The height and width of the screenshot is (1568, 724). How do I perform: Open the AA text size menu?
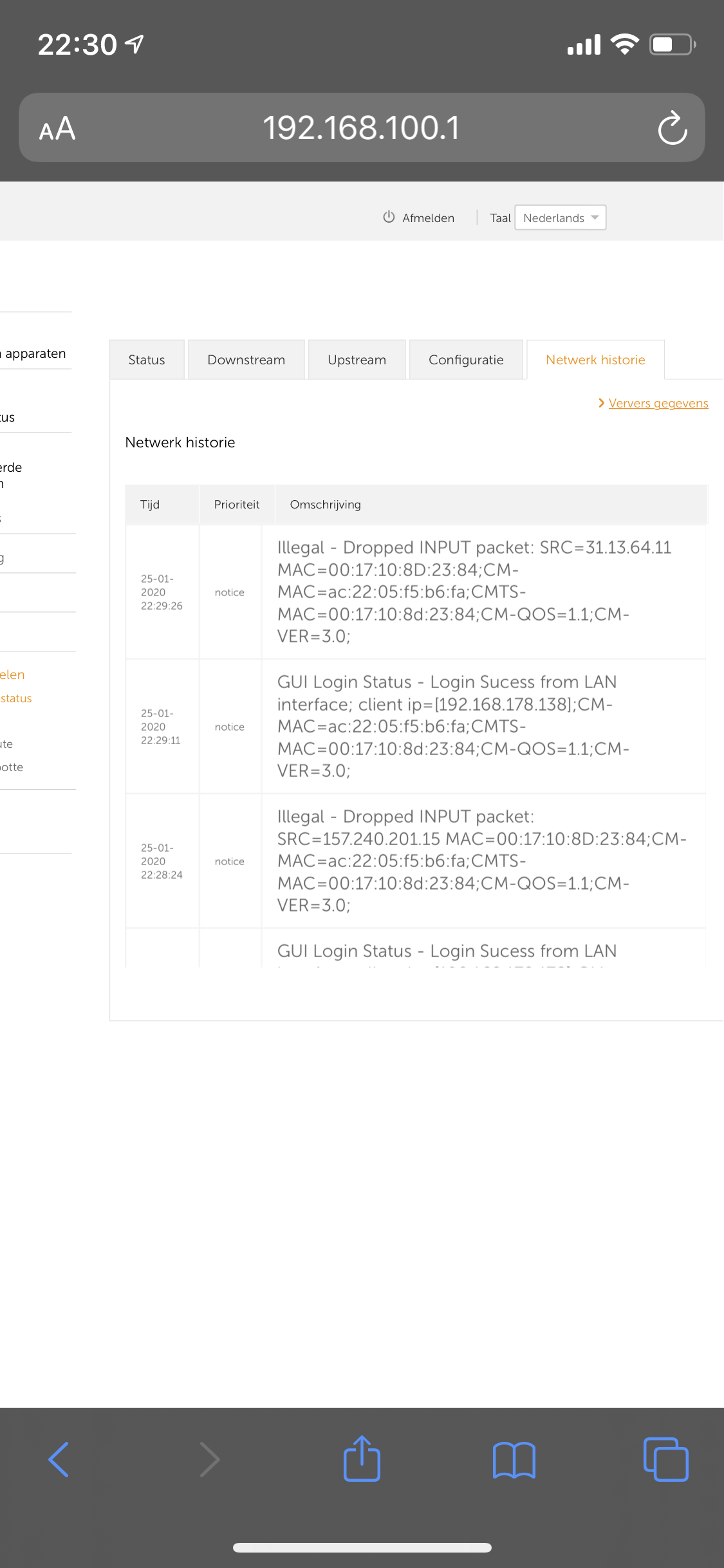57,129
